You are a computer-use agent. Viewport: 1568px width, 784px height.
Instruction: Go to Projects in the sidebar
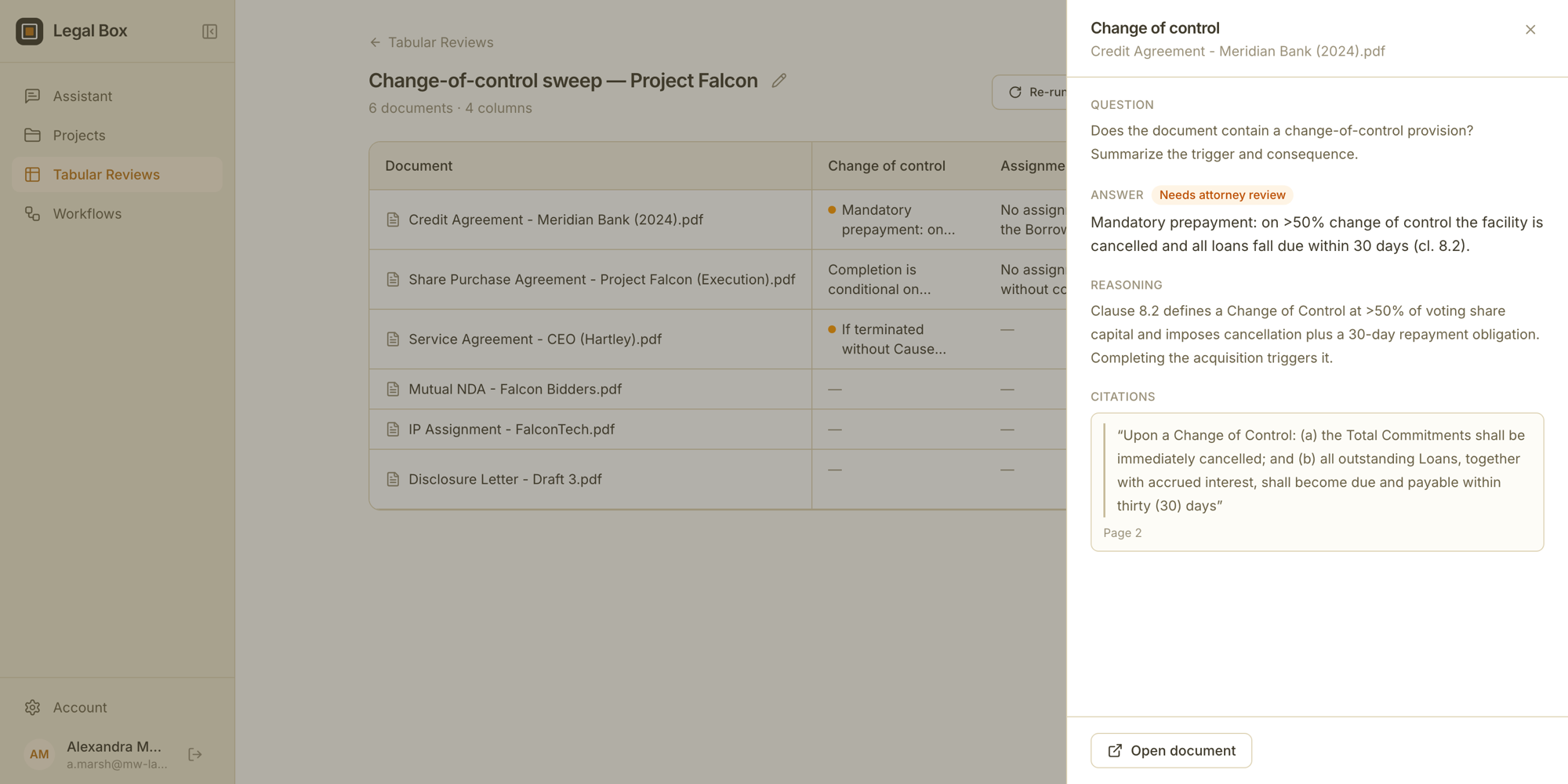click(118, 135)
